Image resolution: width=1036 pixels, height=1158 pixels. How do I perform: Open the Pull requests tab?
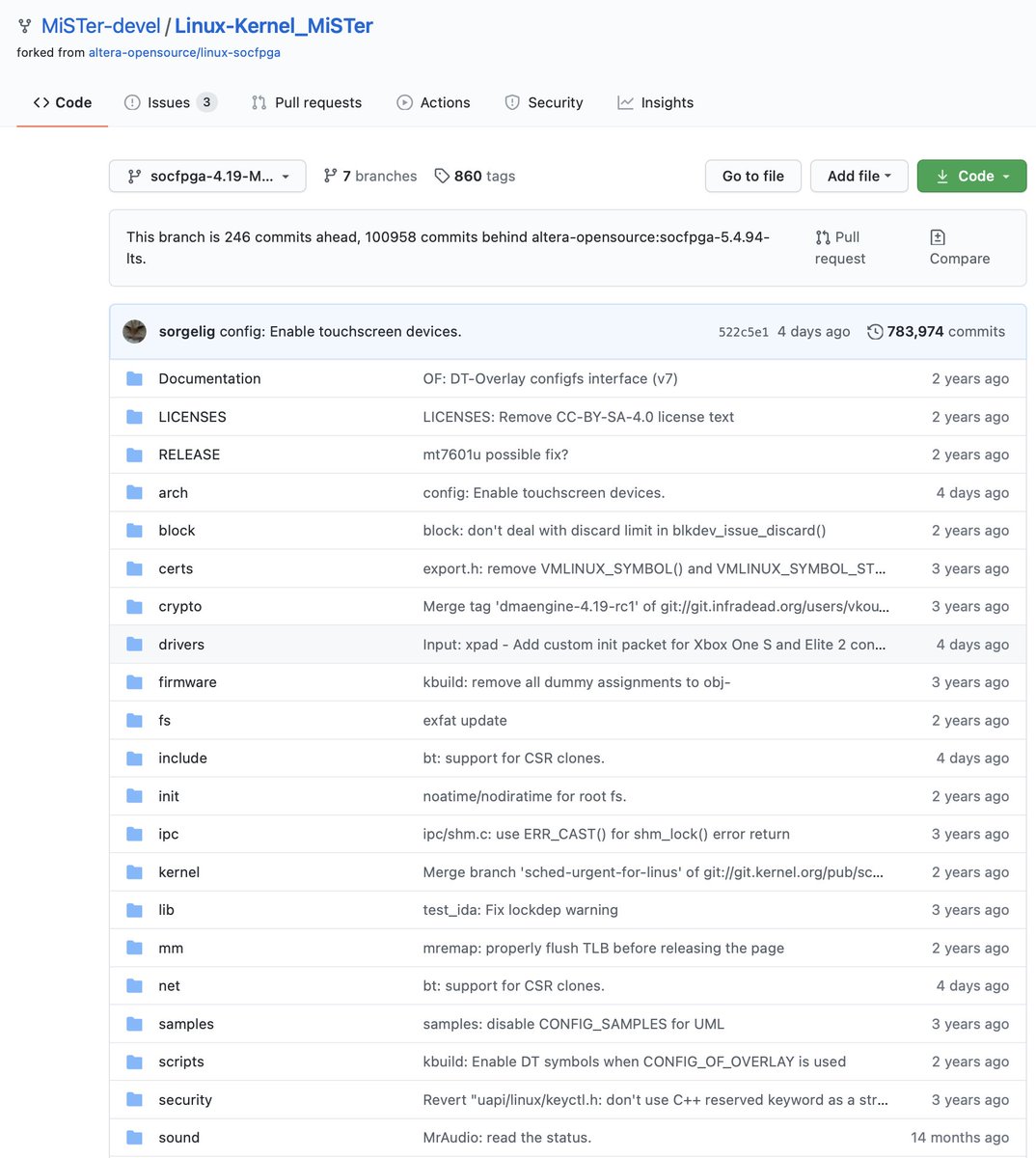(307, 102)
